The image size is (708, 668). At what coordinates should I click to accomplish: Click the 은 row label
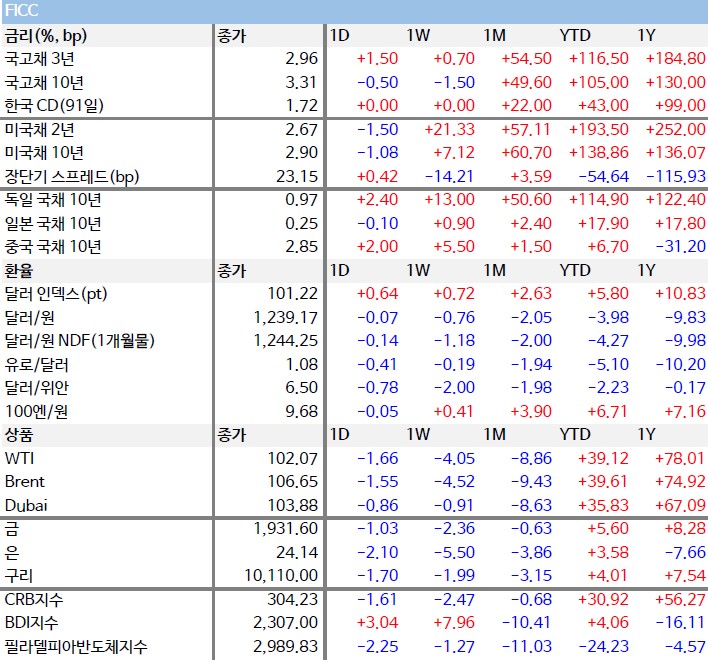coord(11,552)
